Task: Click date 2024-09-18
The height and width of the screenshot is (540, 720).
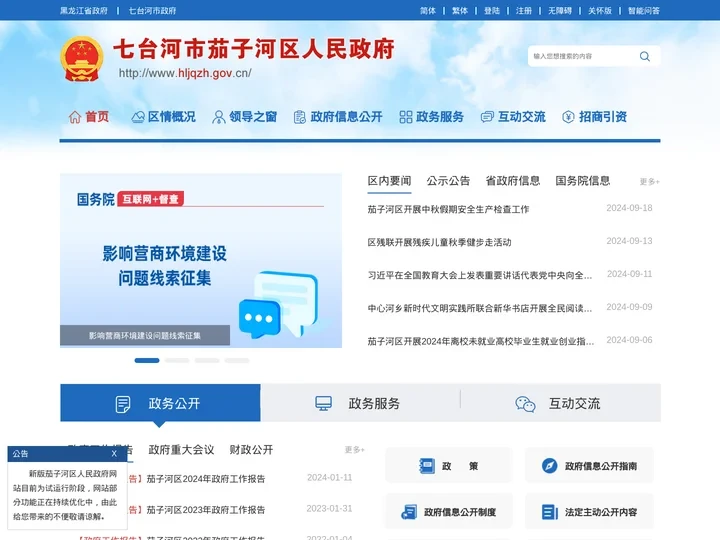Action: tap(629, 208)
